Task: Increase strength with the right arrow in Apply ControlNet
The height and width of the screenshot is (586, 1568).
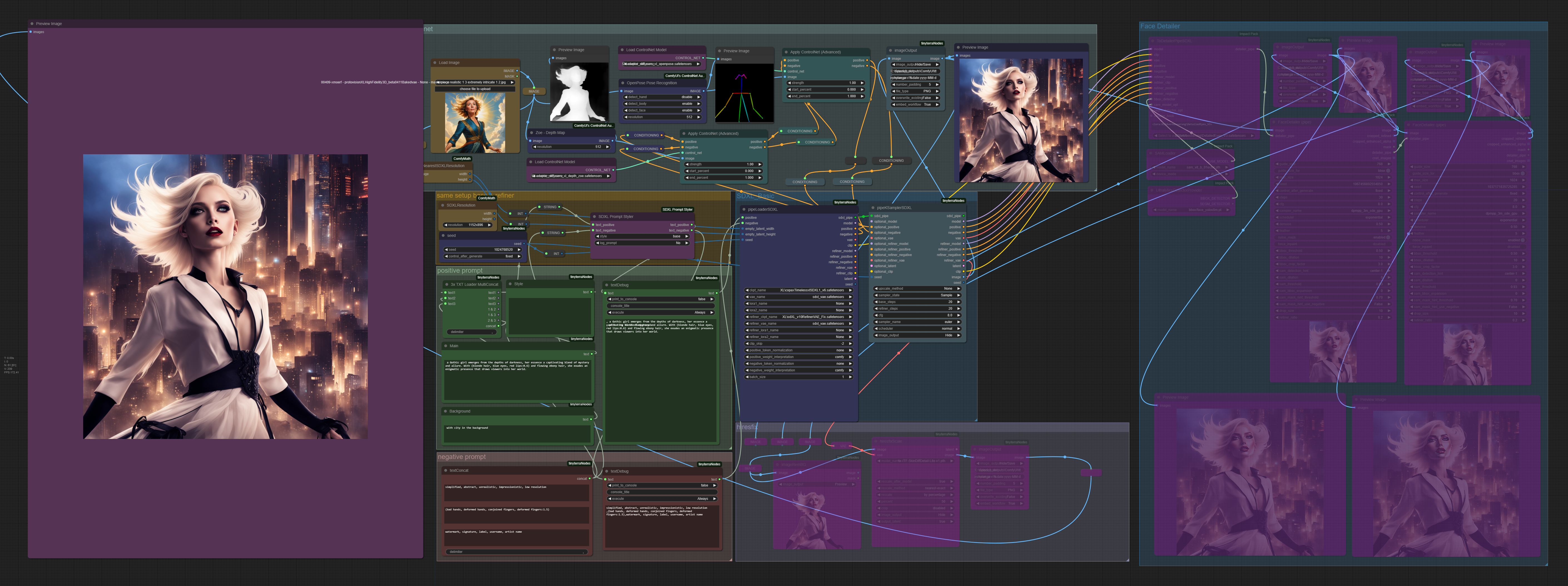Action: 862,83
